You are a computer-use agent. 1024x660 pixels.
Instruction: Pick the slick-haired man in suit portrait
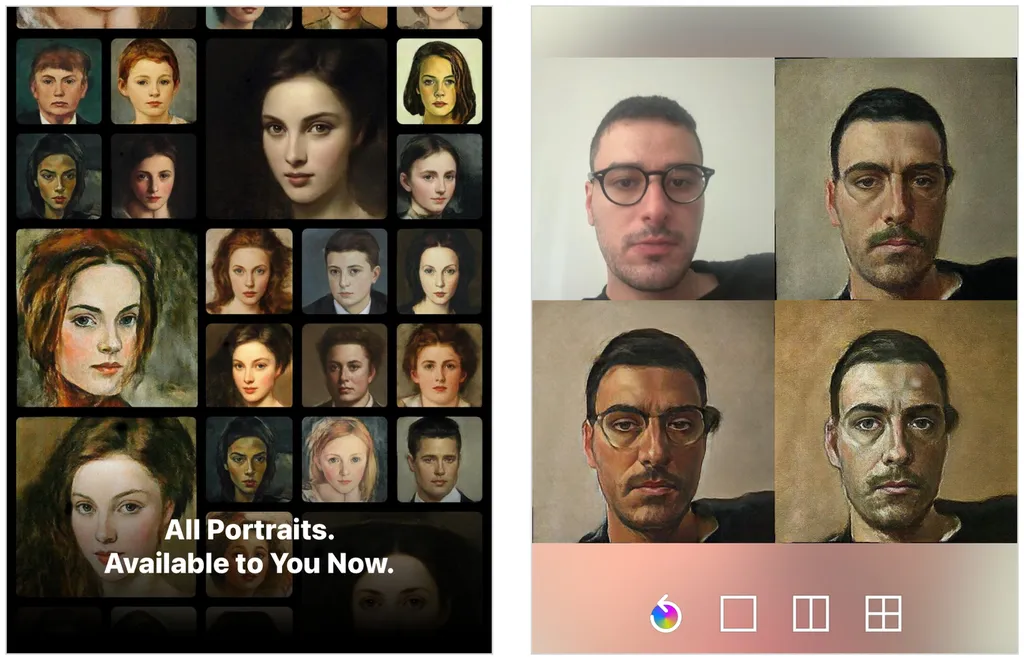click(x=440, y=460)
